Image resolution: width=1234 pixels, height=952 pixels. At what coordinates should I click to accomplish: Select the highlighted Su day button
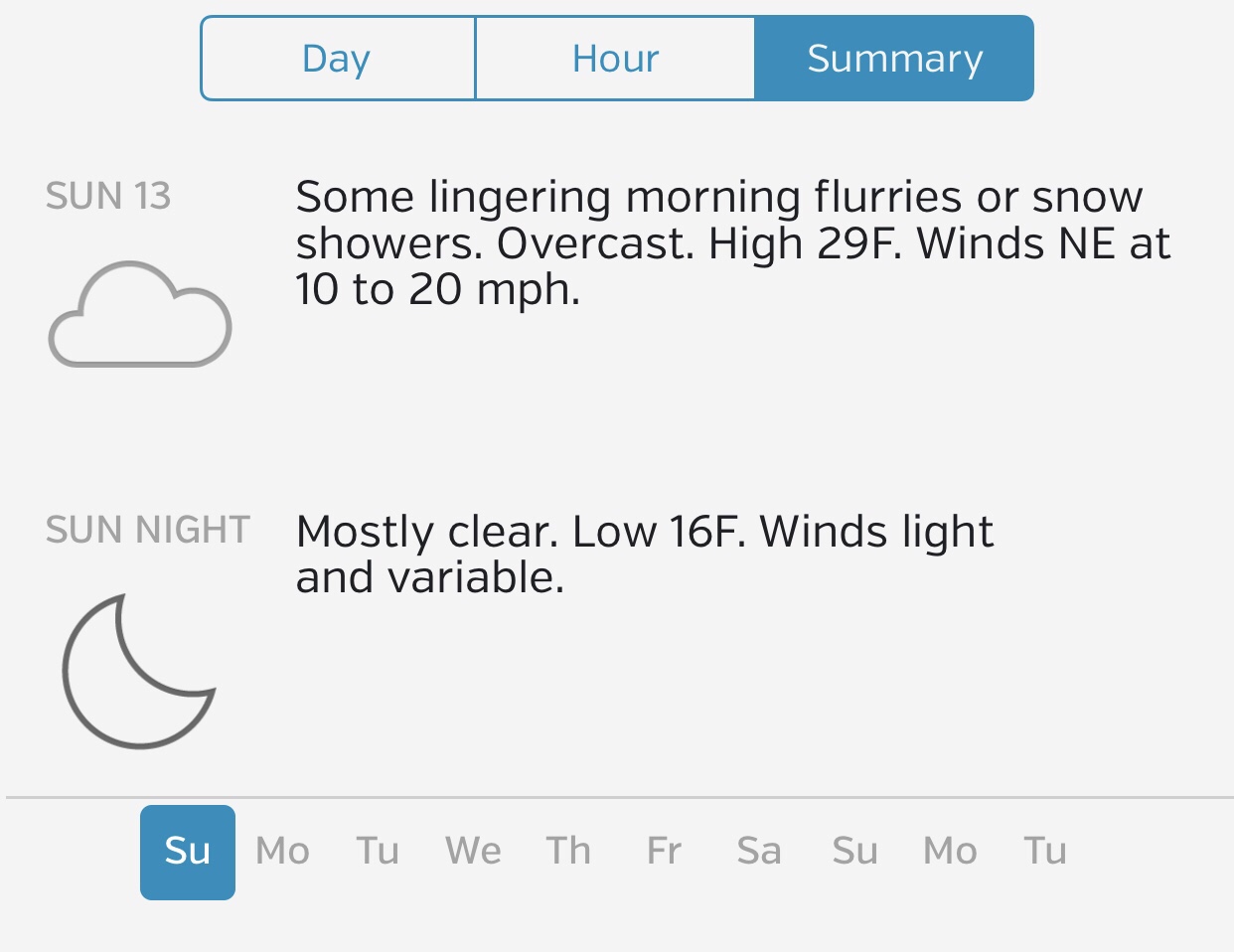point(188,852)
